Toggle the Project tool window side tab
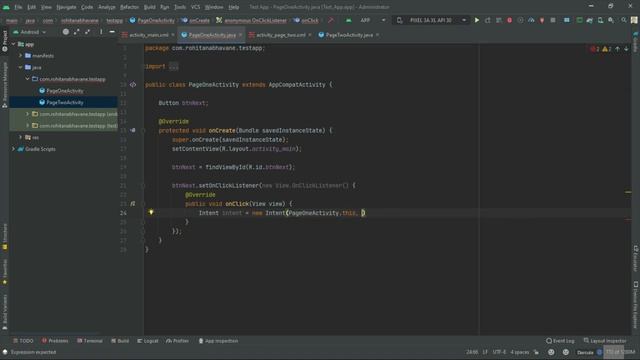640x360 pixels. tap(4, 41)
